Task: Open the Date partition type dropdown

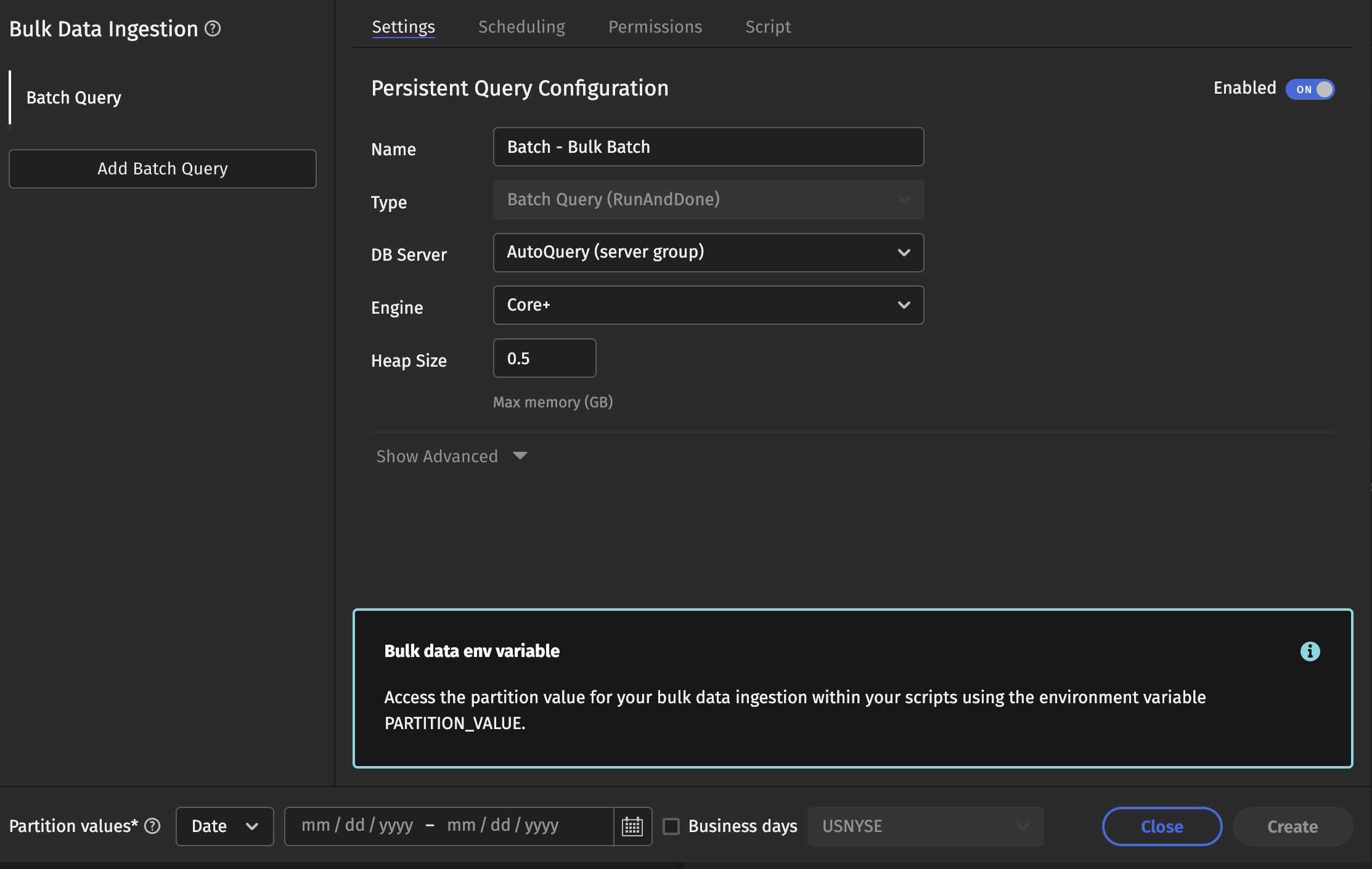Action: [224, 826]
